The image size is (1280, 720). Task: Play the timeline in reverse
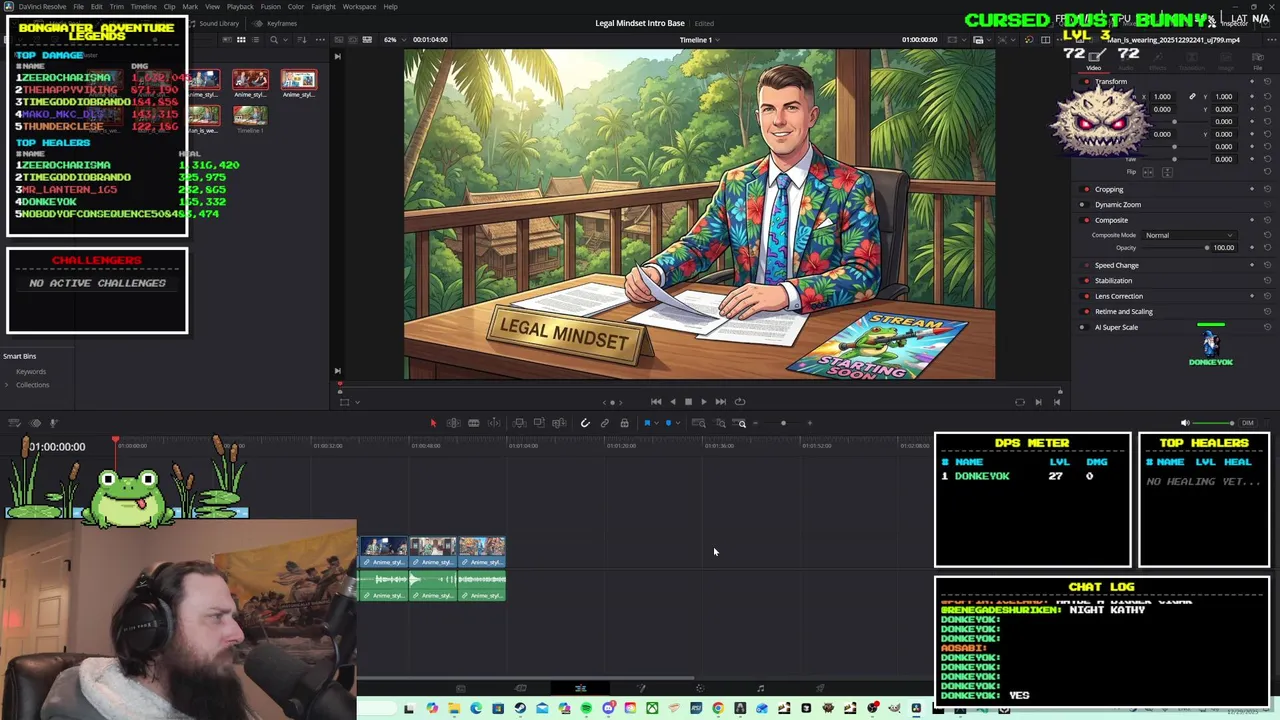pos(672,402)
